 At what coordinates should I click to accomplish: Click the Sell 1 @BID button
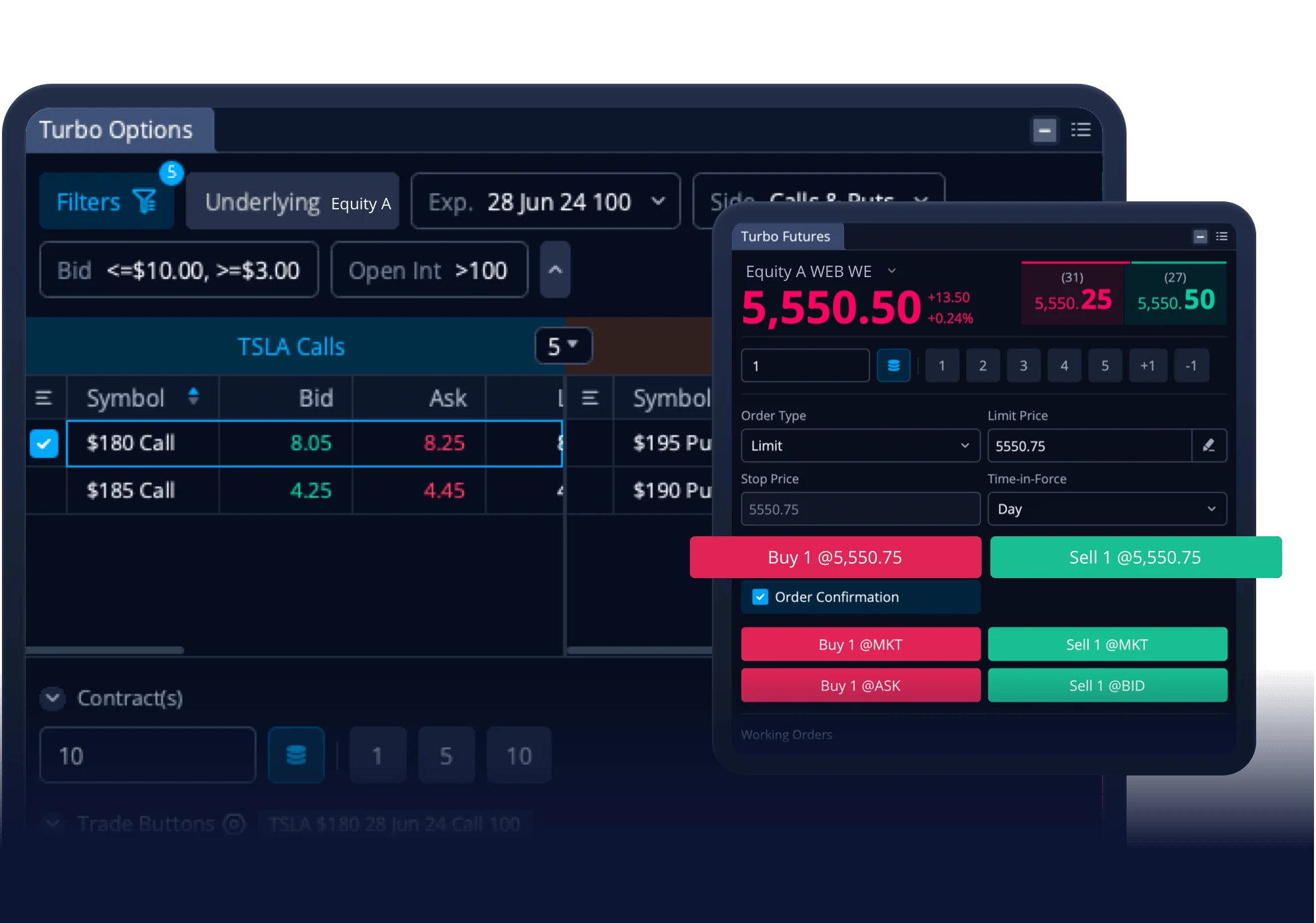[x=1107, y=686]
